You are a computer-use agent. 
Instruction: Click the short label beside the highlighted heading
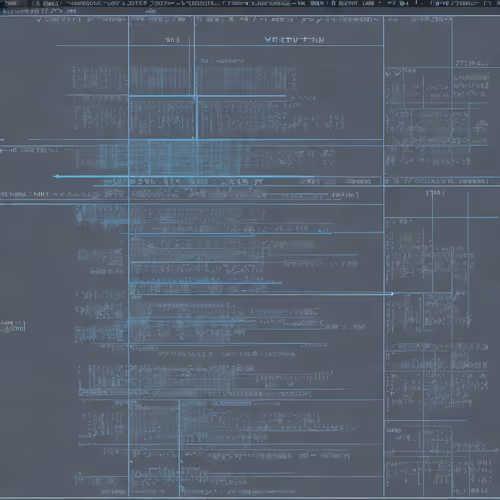[172, 40]
